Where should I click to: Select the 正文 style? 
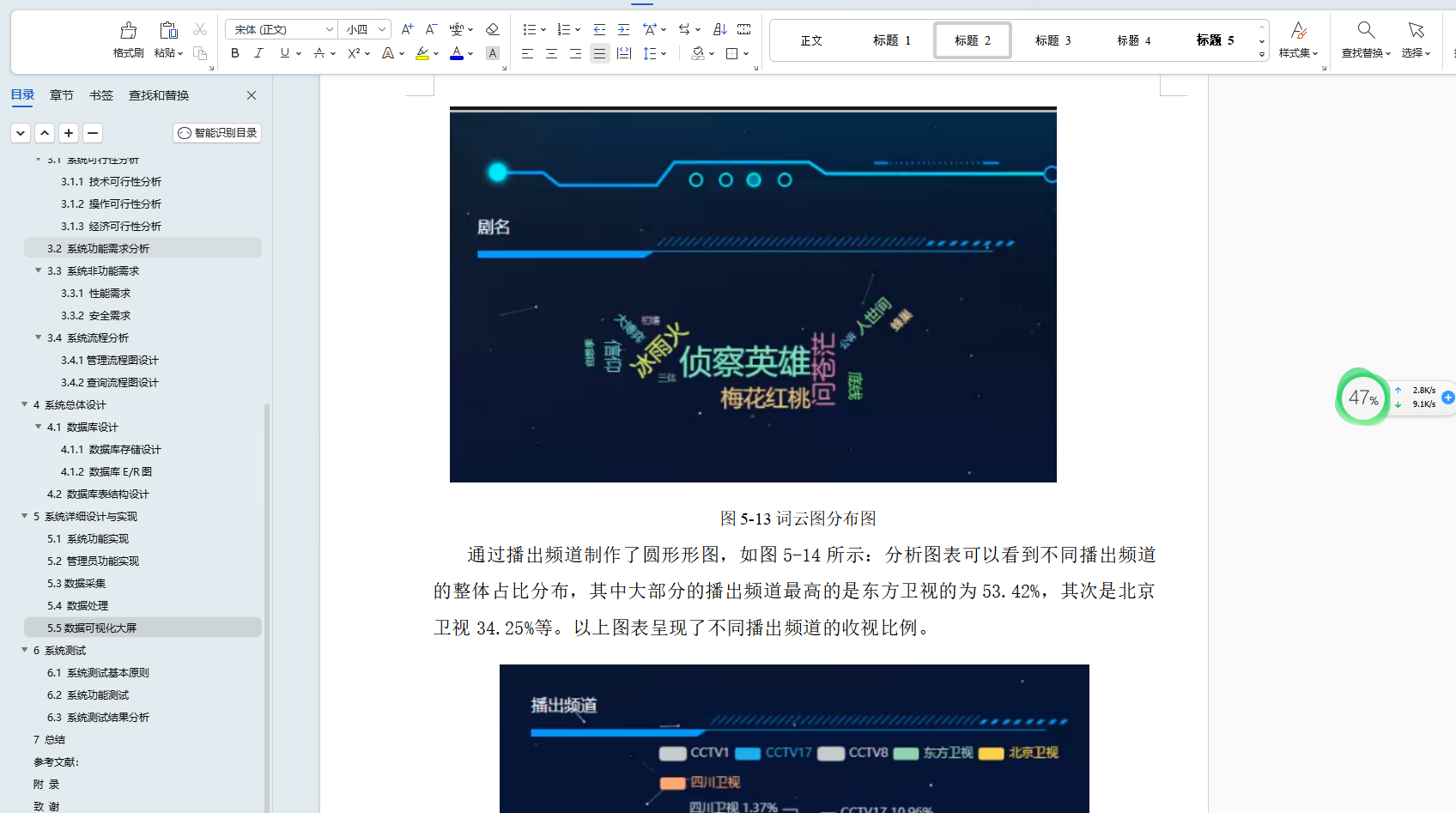click(x=811, y=40)
